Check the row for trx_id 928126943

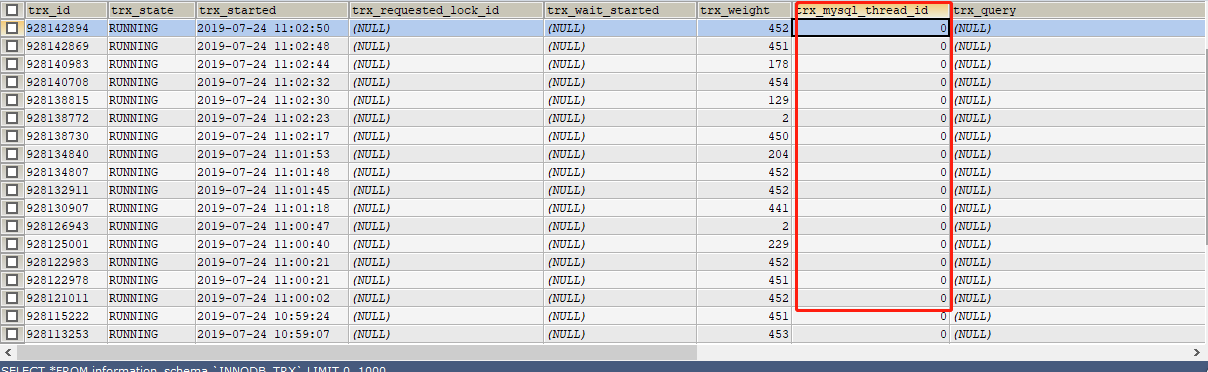tap(12, 226)
